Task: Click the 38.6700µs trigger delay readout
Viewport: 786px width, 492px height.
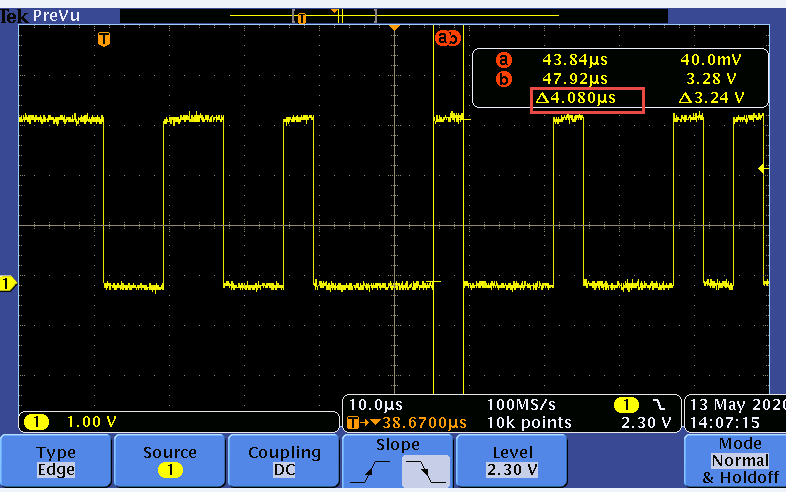Action: coord(424,423)
